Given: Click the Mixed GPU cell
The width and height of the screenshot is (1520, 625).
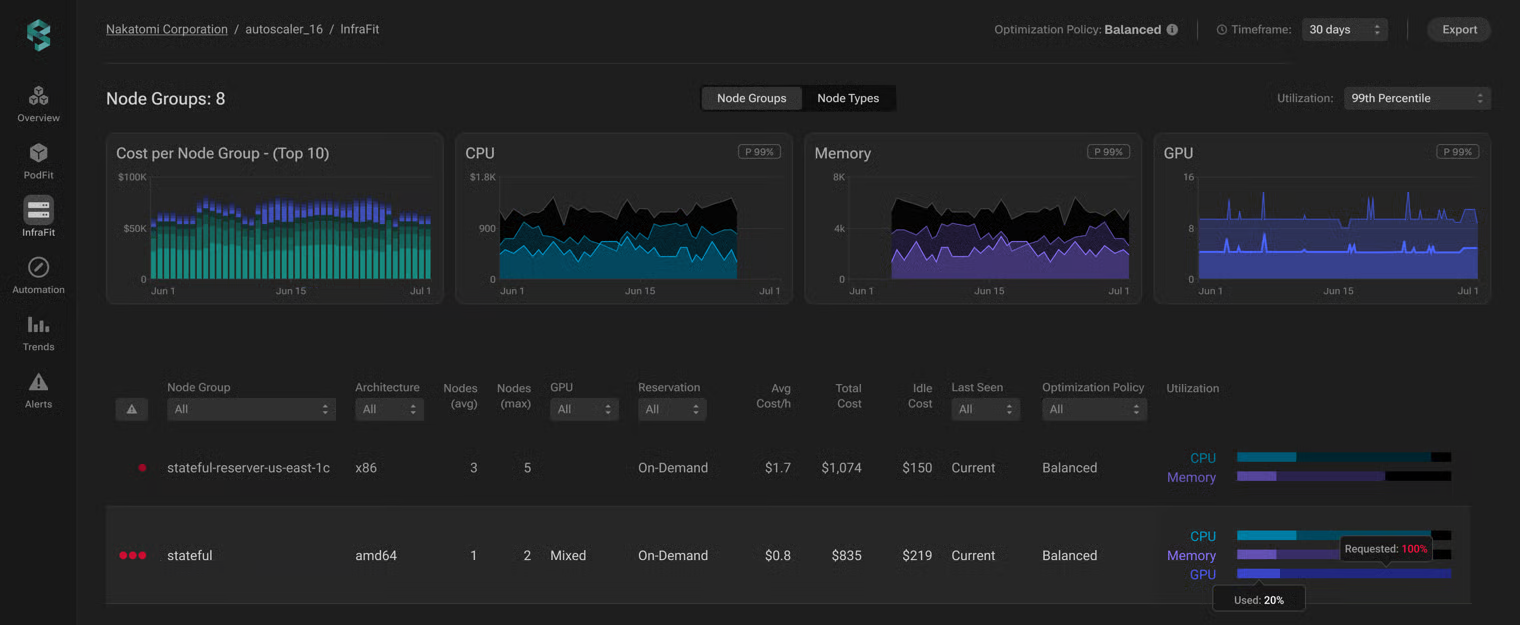Looking at the screenshot, I should click(x=568, y=556).
